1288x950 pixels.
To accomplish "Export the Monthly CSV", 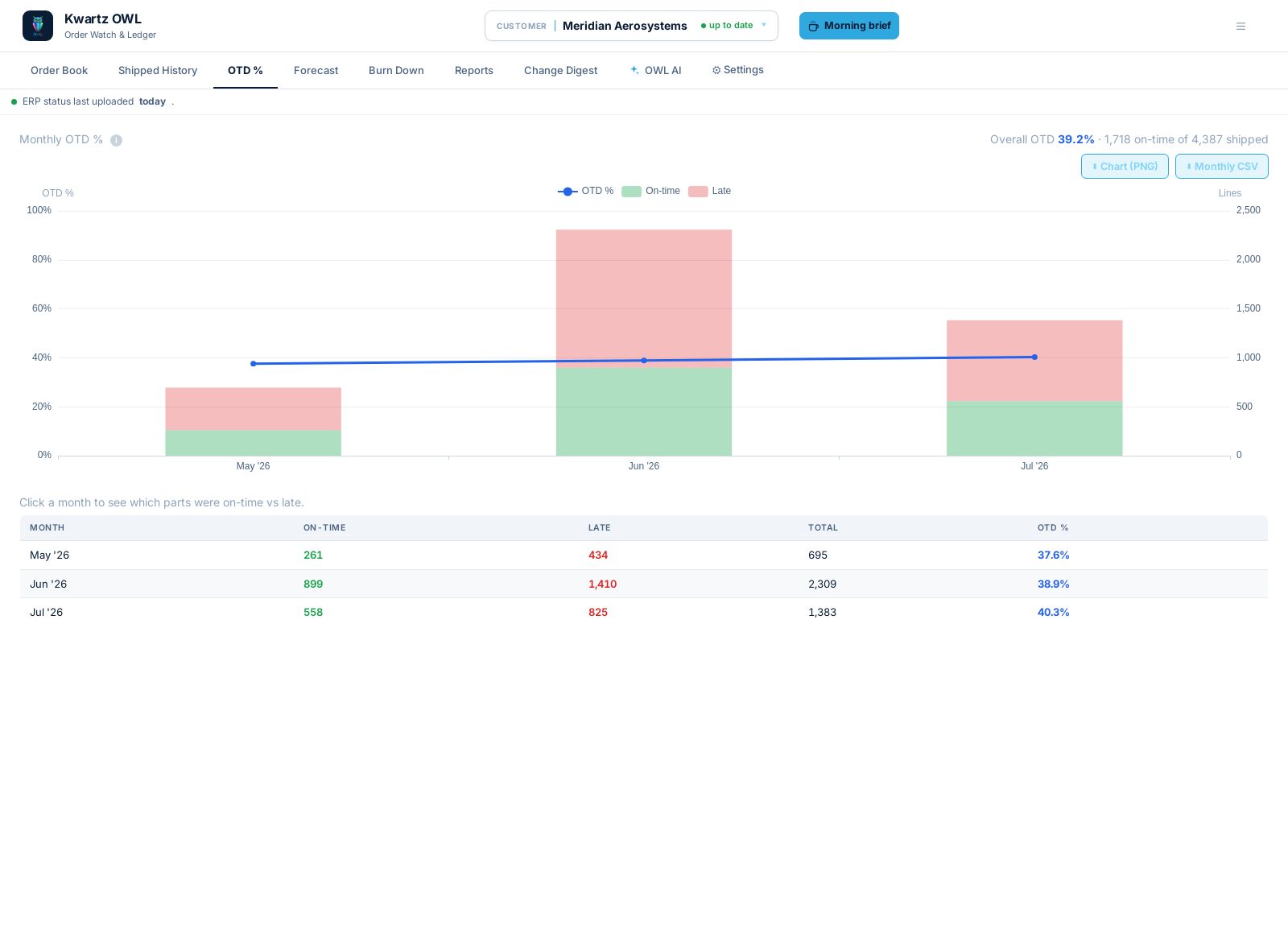I will [1221, 166].
